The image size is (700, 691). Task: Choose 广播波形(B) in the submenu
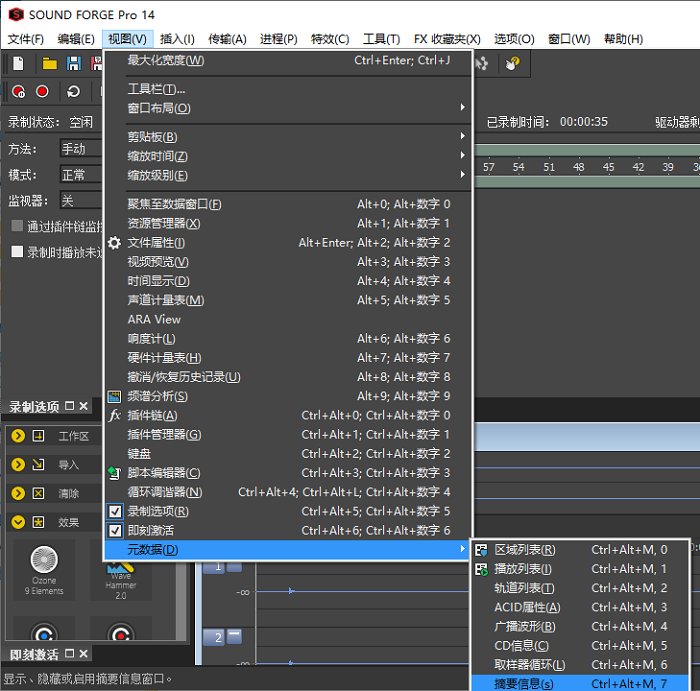[x=579, y=627]
